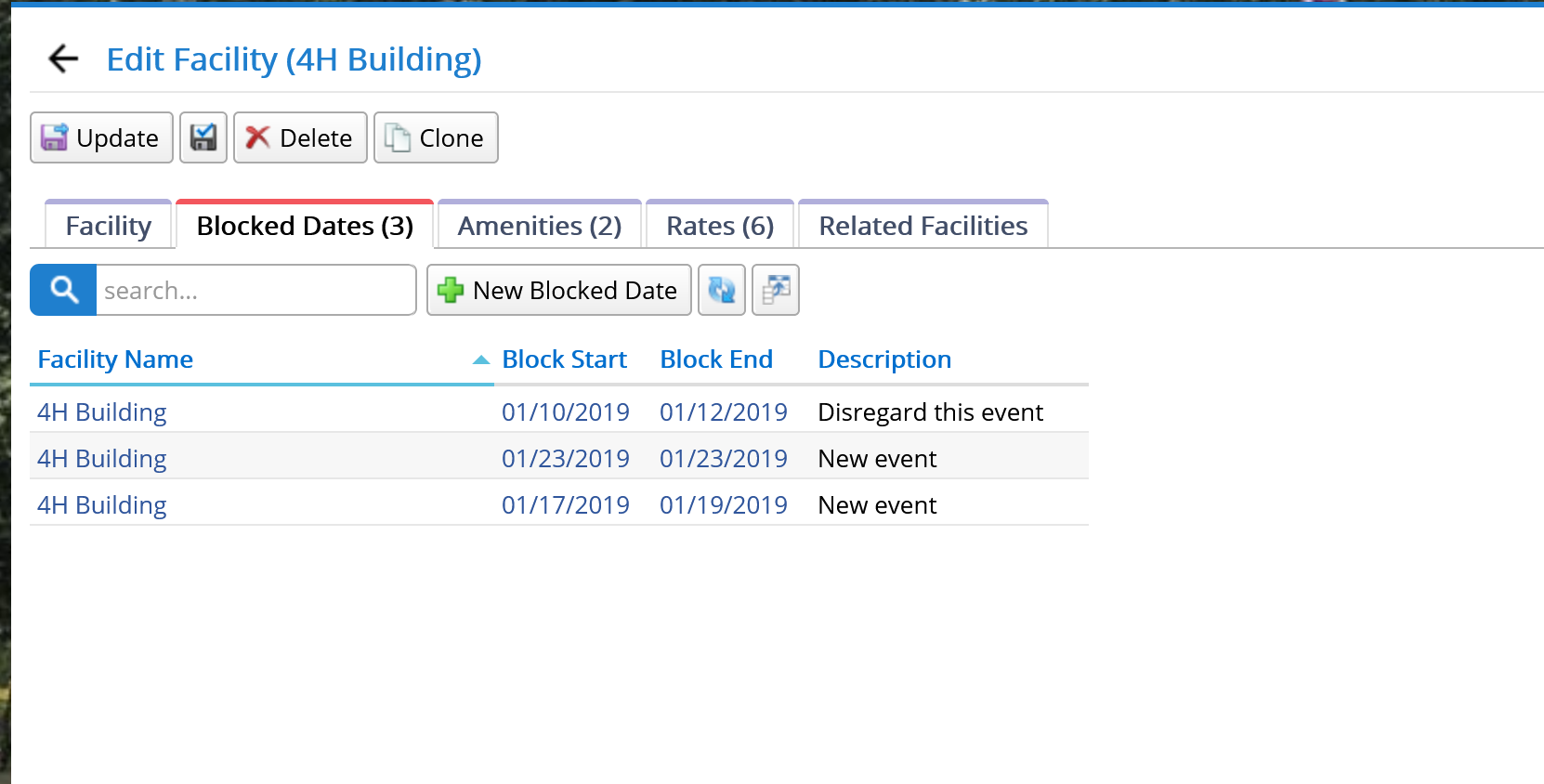Click the copy pages icon inside Clone button
This screenshot has height=784, width=1544.
394,137
